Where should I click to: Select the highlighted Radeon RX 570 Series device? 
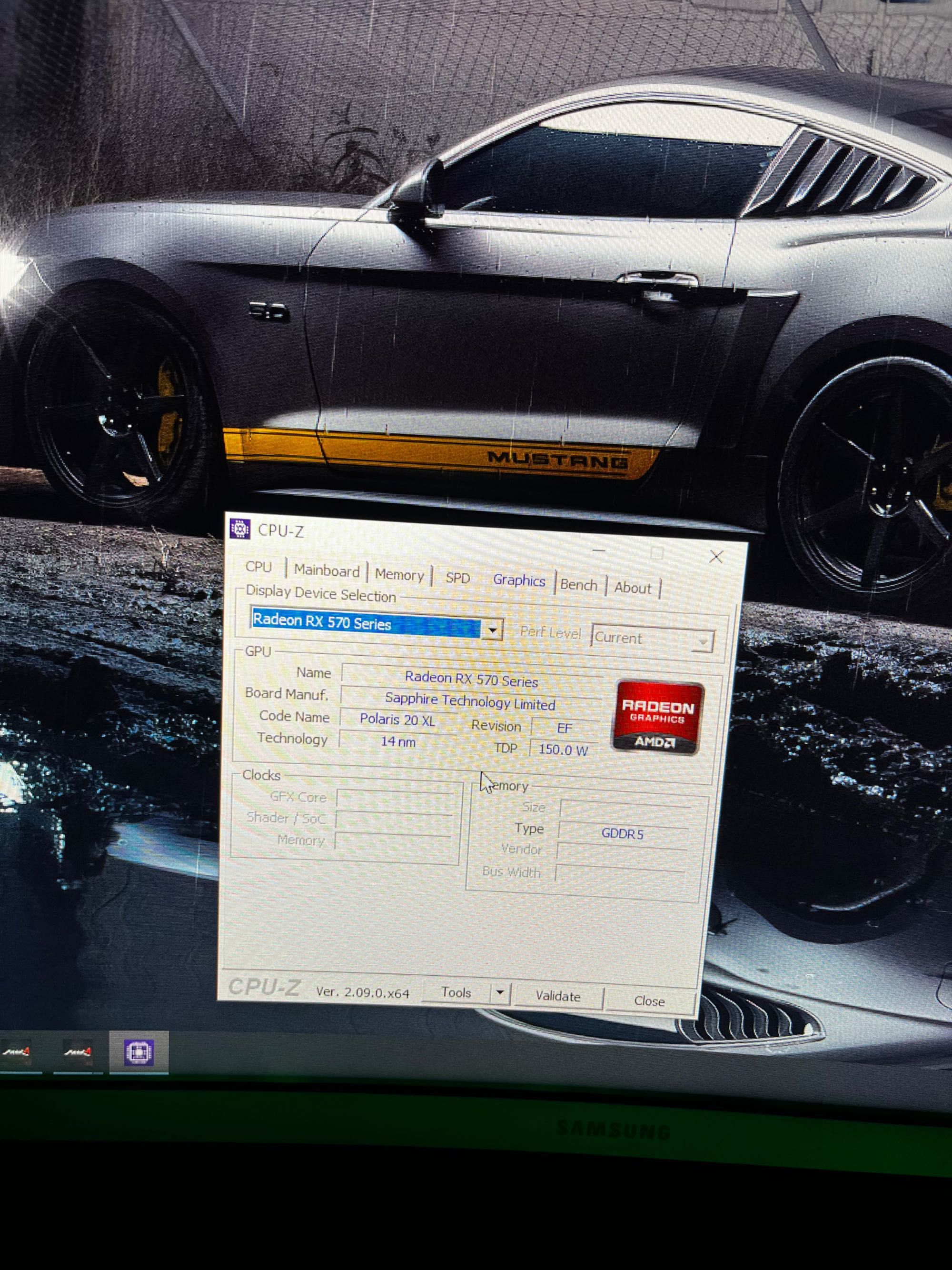coord(366,623)
